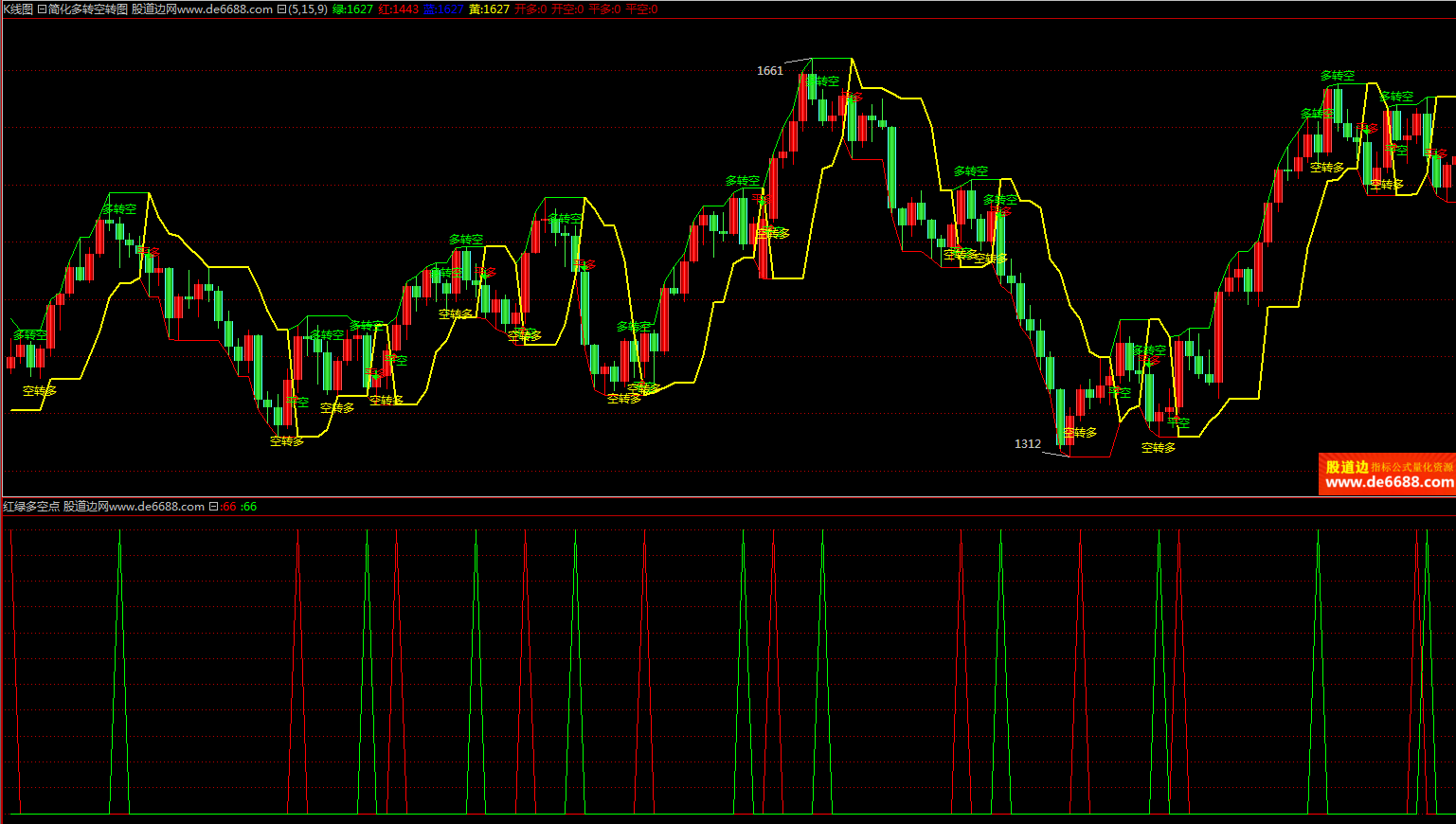The width and height of the screenshot is (1456, 824).
Task: Open the 股道边 www.de6688.com red banner
Action: pyautogui.click(x=1387, y=475)
